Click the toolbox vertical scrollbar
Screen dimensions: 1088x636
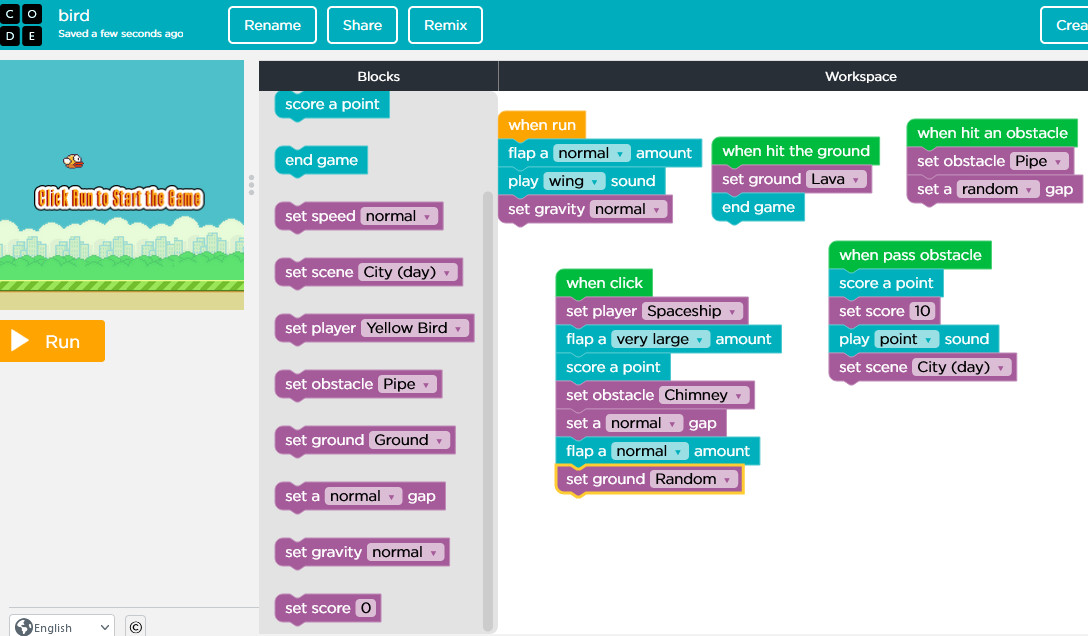(x=487, y=411)
